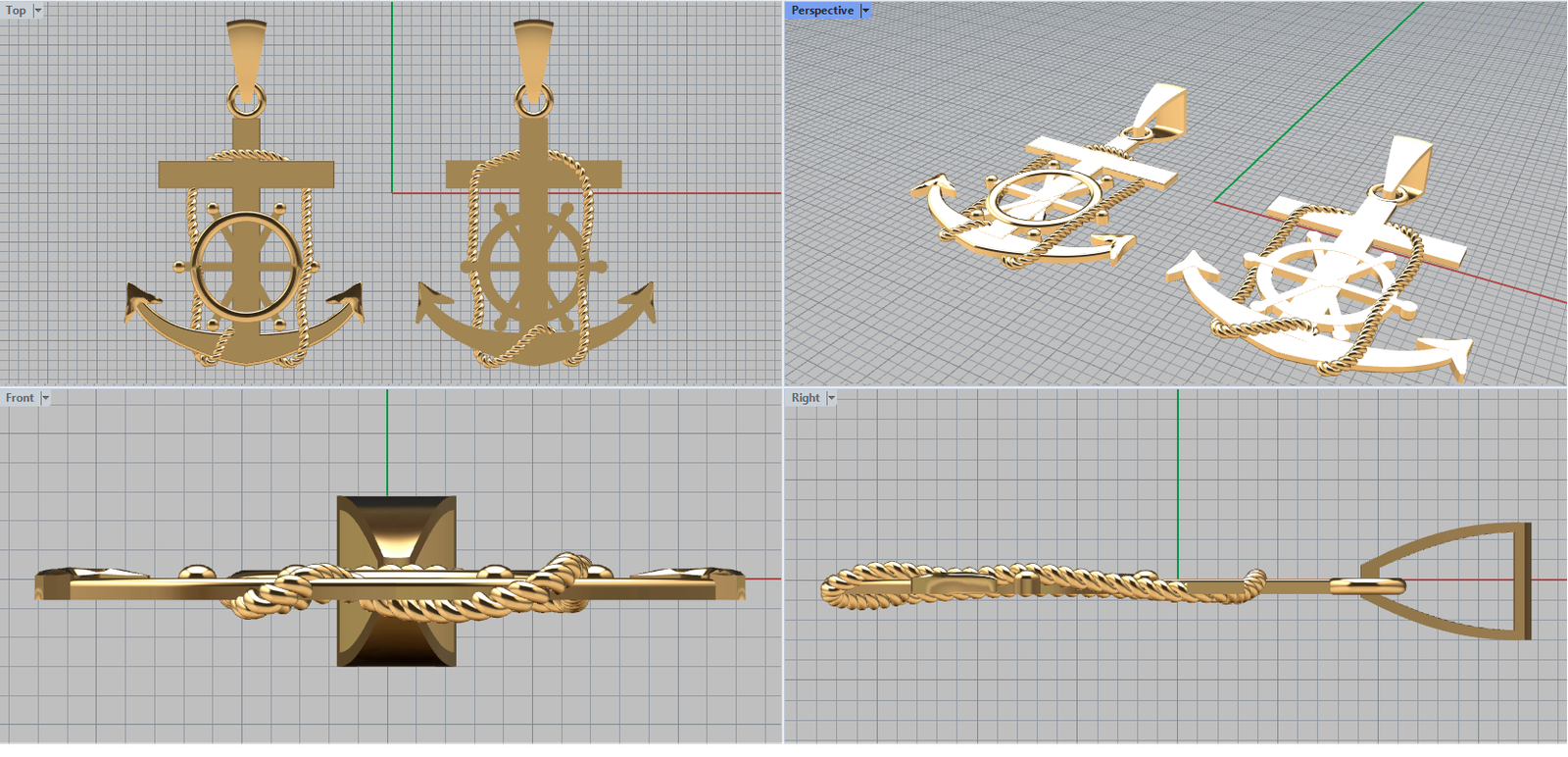This screenshot has height=757, width=1568.
Task: Click the Front viewport title label
Action: pyautogui.click(x=19, y=398)
